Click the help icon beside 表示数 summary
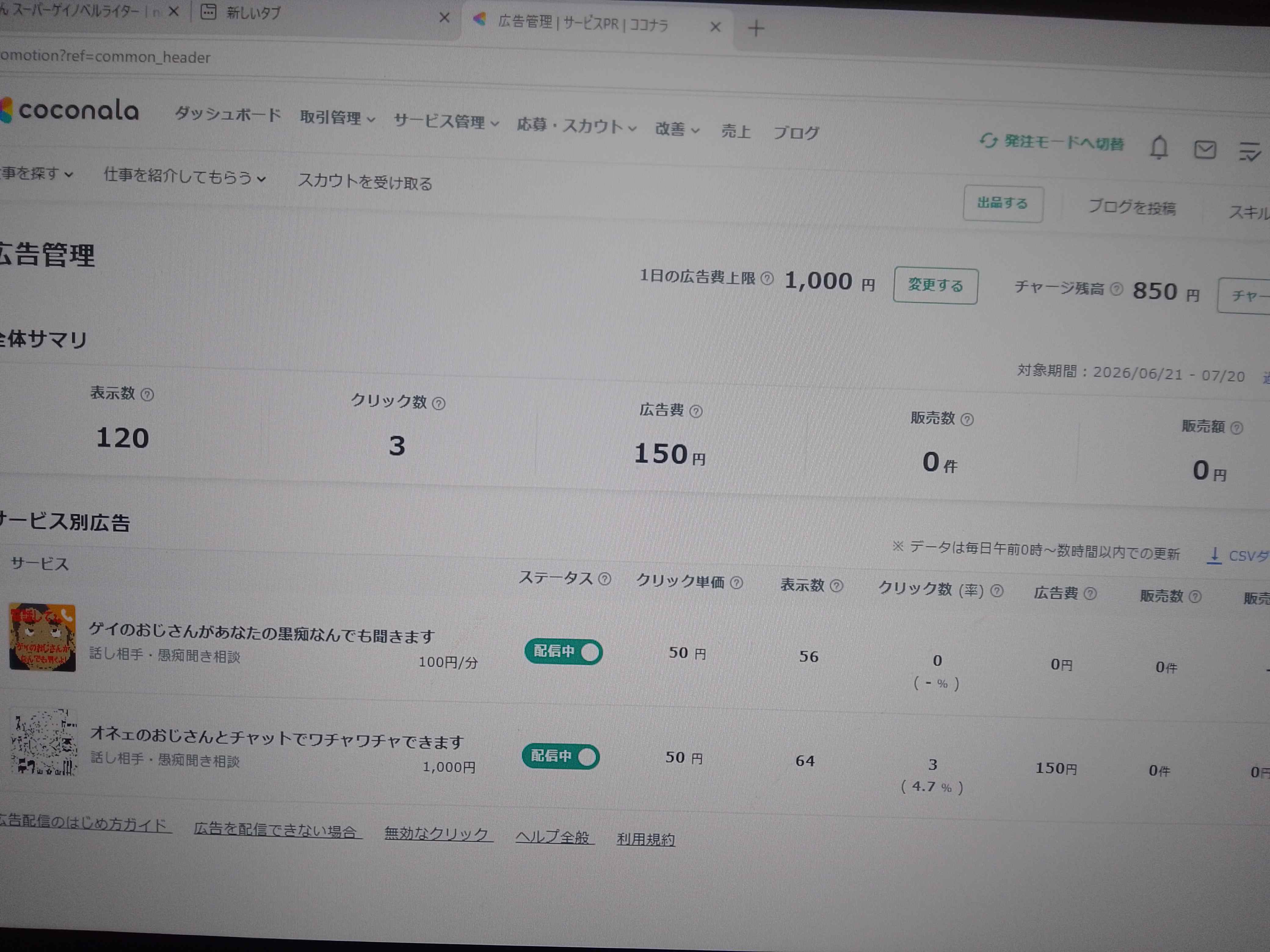The height and width of the screenshot is (952, 1270). pyautogui.click(x=147, y=395)
